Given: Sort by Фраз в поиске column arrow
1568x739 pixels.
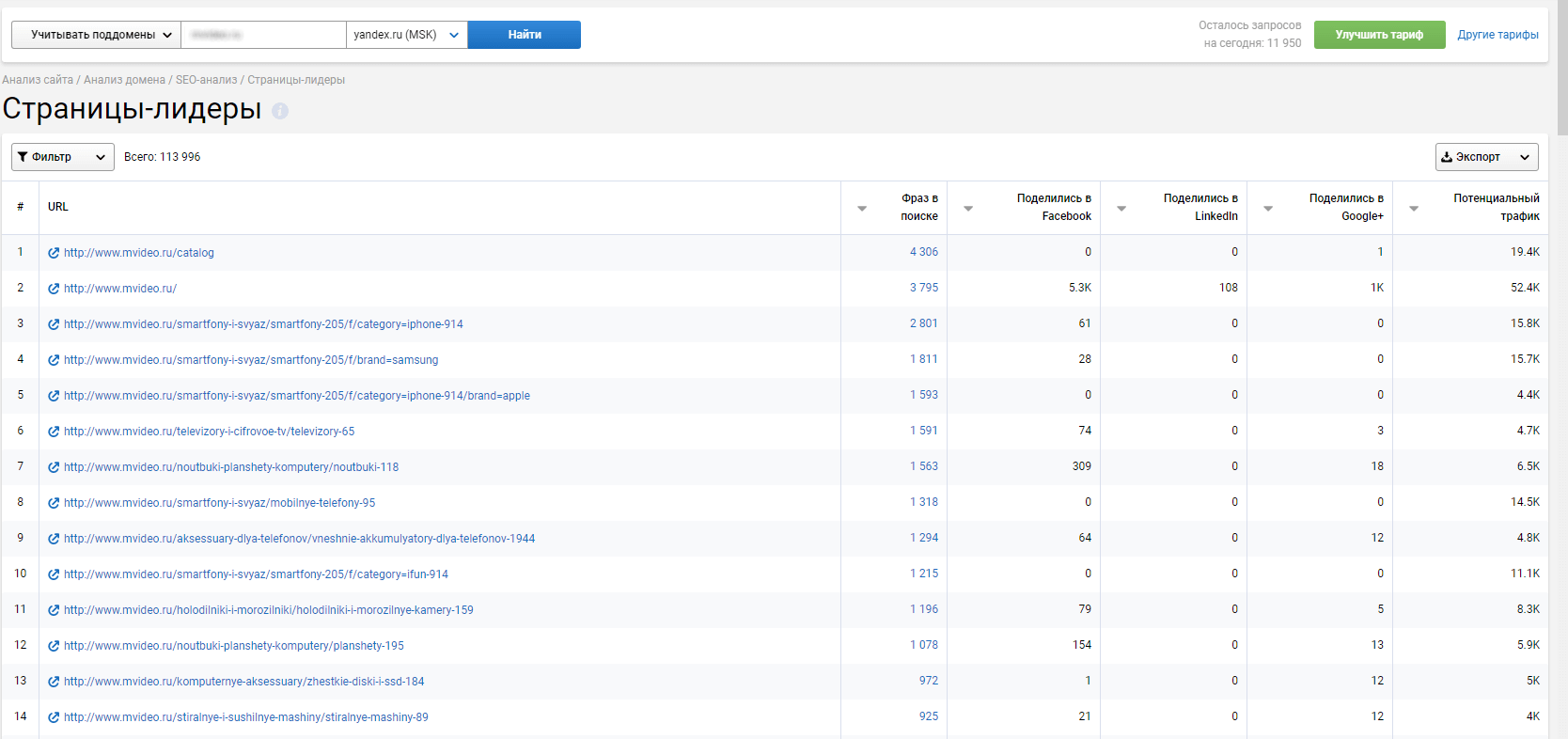Looking at the screenshot, I should coord(862,208).
